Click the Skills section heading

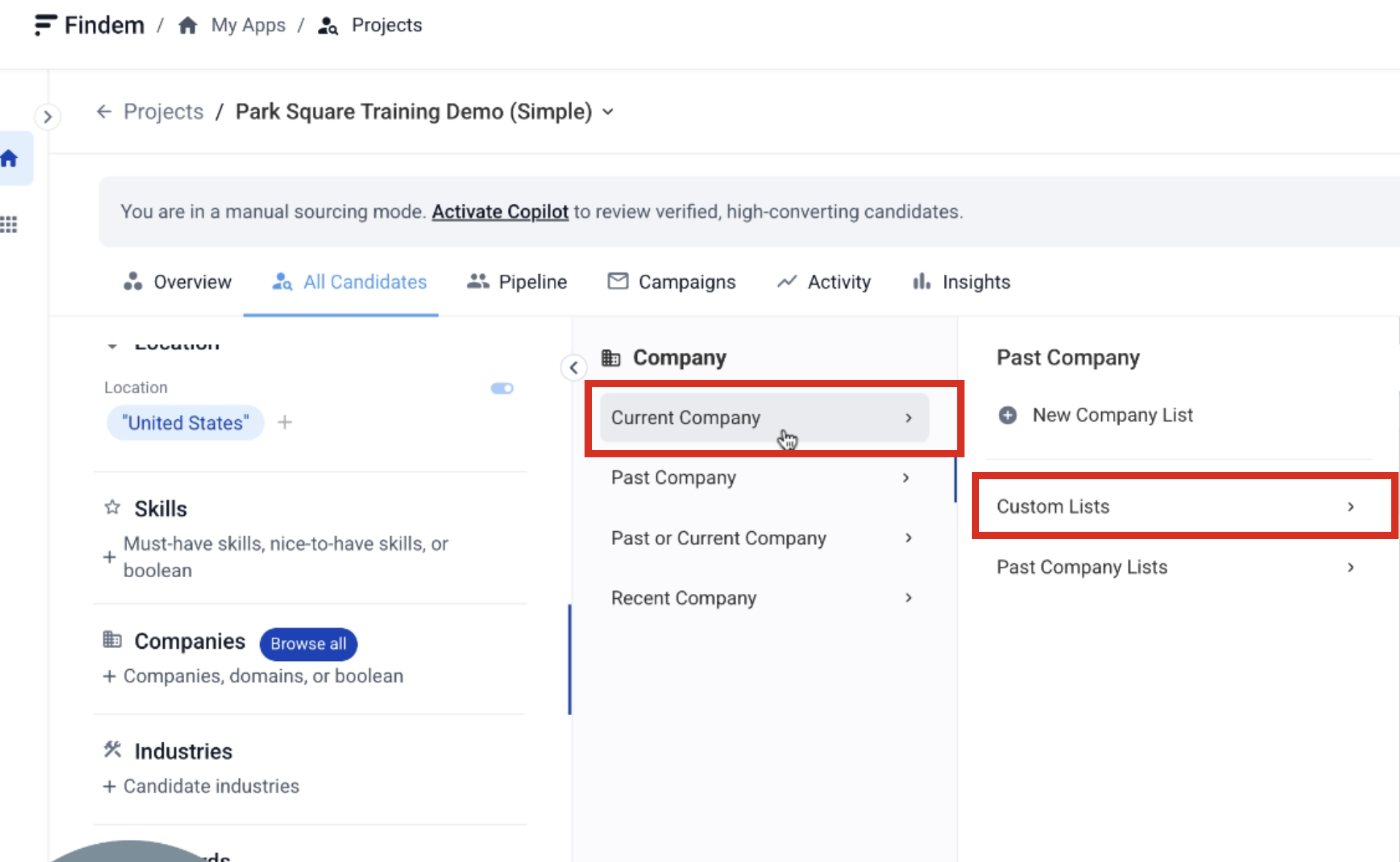[x=161, y=508]
